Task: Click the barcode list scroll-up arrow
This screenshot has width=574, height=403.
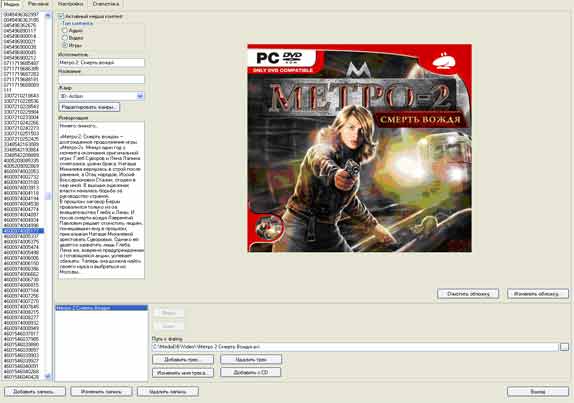Action: [x=48, y=15]
